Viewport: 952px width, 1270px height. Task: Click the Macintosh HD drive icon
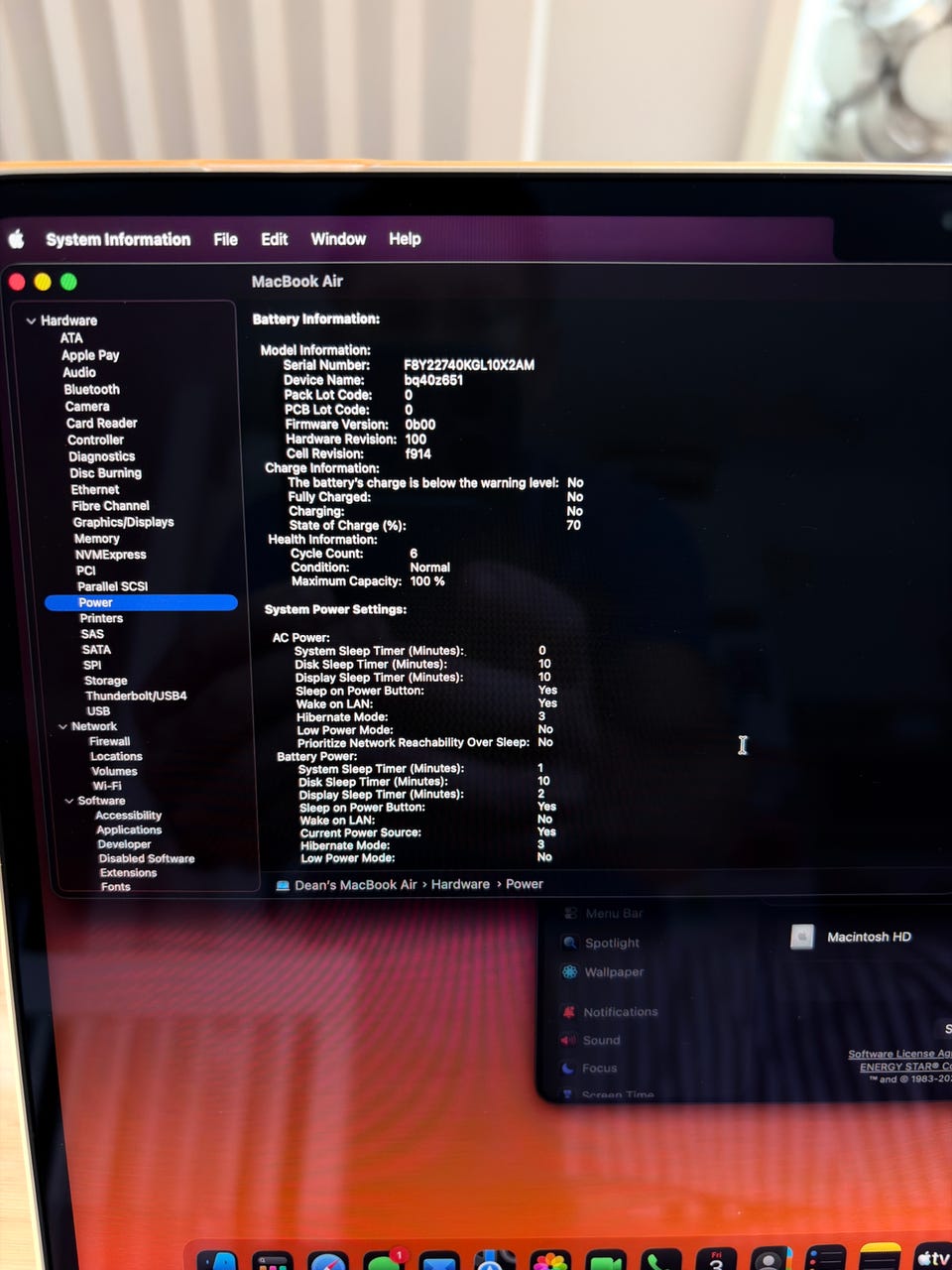click(x=802, y=937)
